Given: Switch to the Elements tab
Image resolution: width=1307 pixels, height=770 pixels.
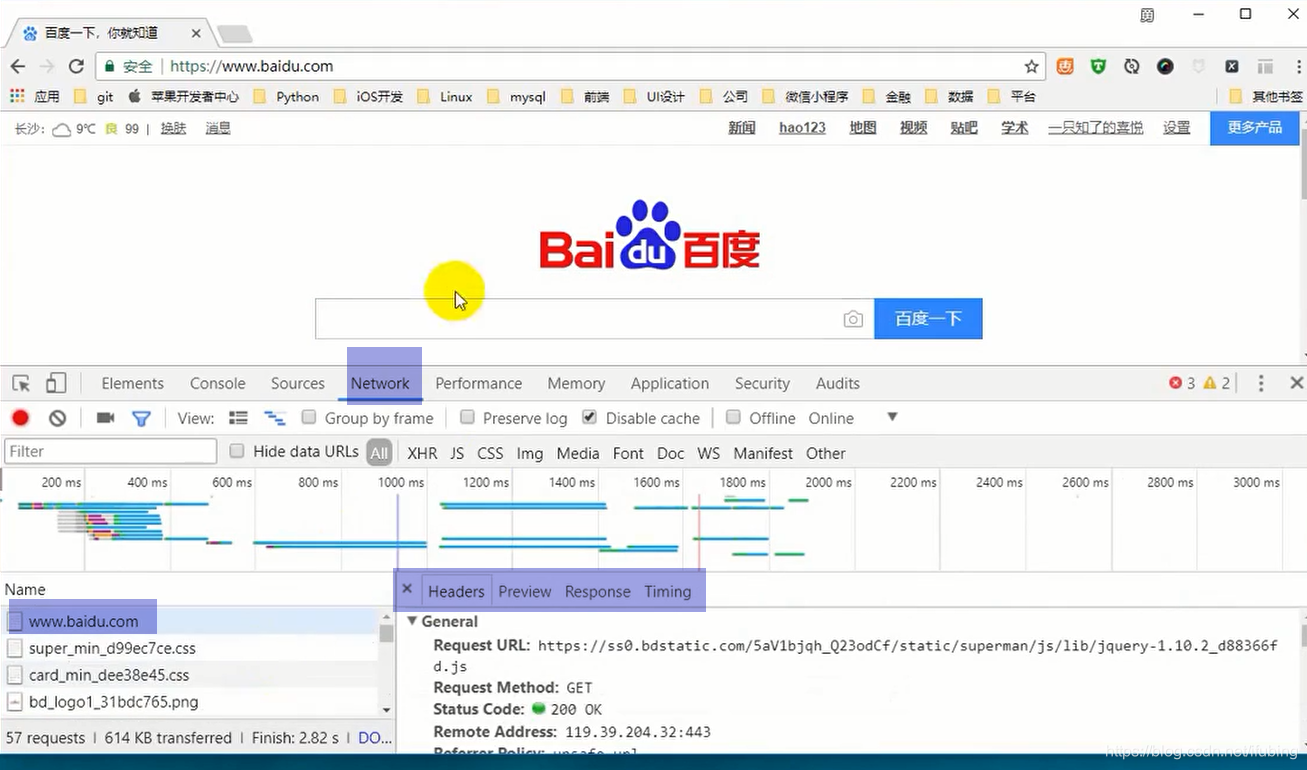Looking at the screenshot, I should 132,383.
